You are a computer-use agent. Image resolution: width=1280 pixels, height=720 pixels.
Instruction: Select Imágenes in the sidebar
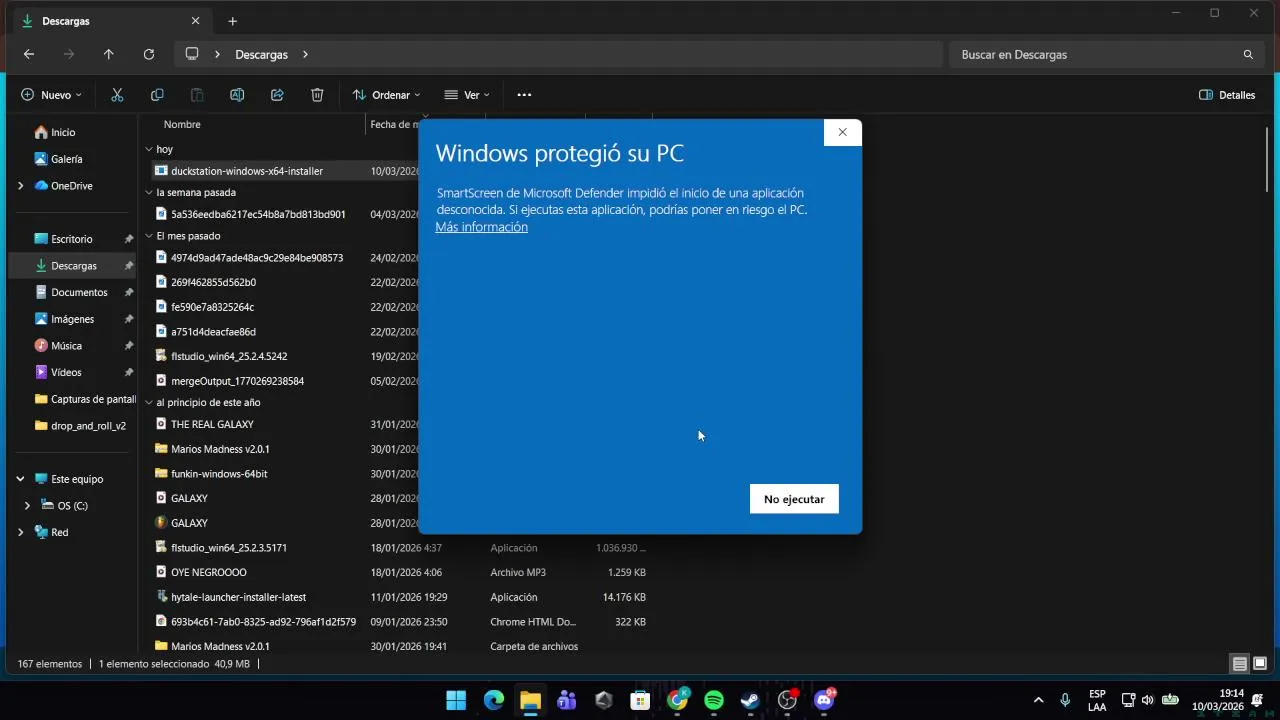tap(72, 319)
